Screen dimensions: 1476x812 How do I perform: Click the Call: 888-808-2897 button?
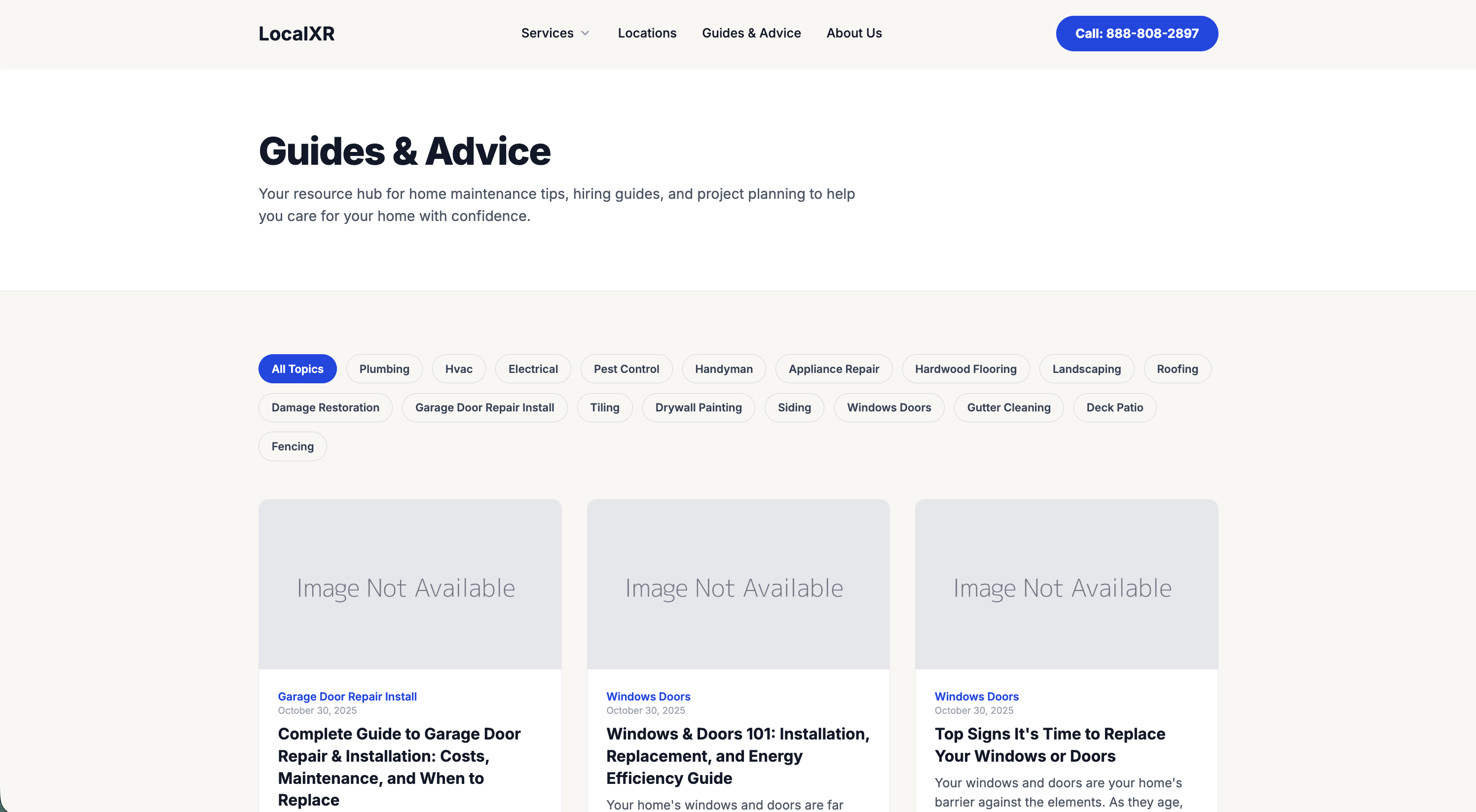(1136, 33)
